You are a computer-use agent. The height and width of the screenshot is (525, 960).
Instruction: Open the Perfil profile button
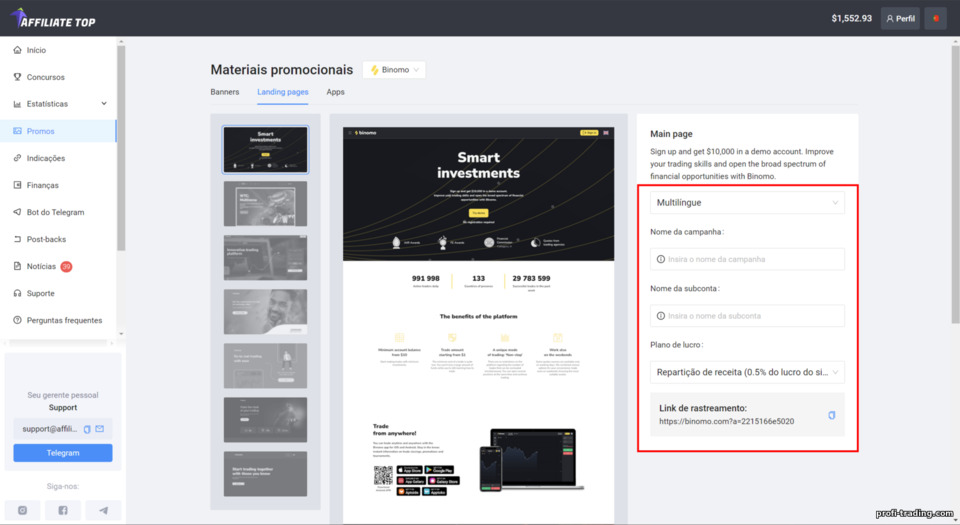point(900,18)
